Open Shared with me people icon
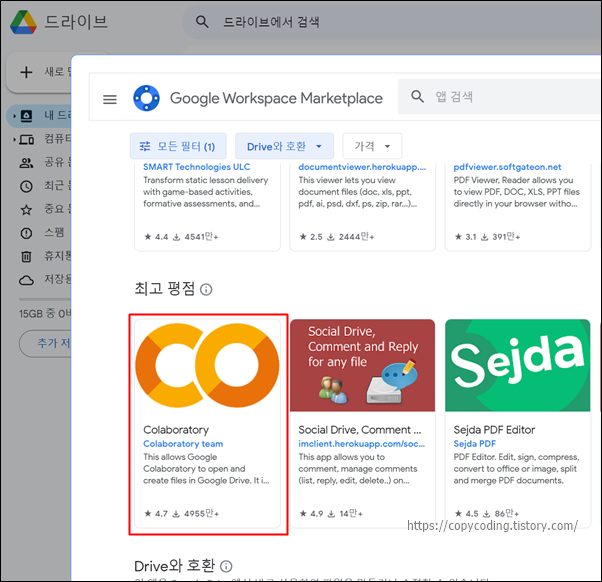This screenshot has width=602, height=582. pos(26,163)
